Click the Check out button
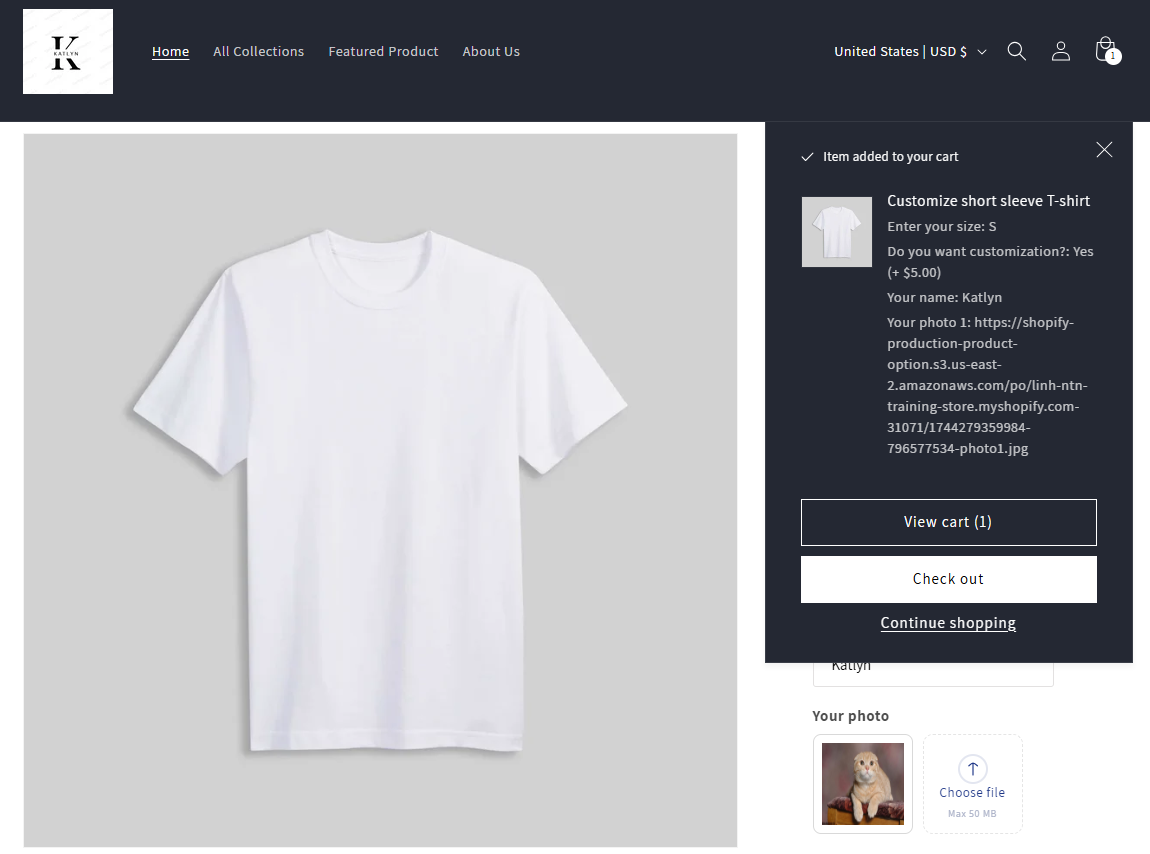This screenshot has width=1150, height=854. tap(948, 580)
